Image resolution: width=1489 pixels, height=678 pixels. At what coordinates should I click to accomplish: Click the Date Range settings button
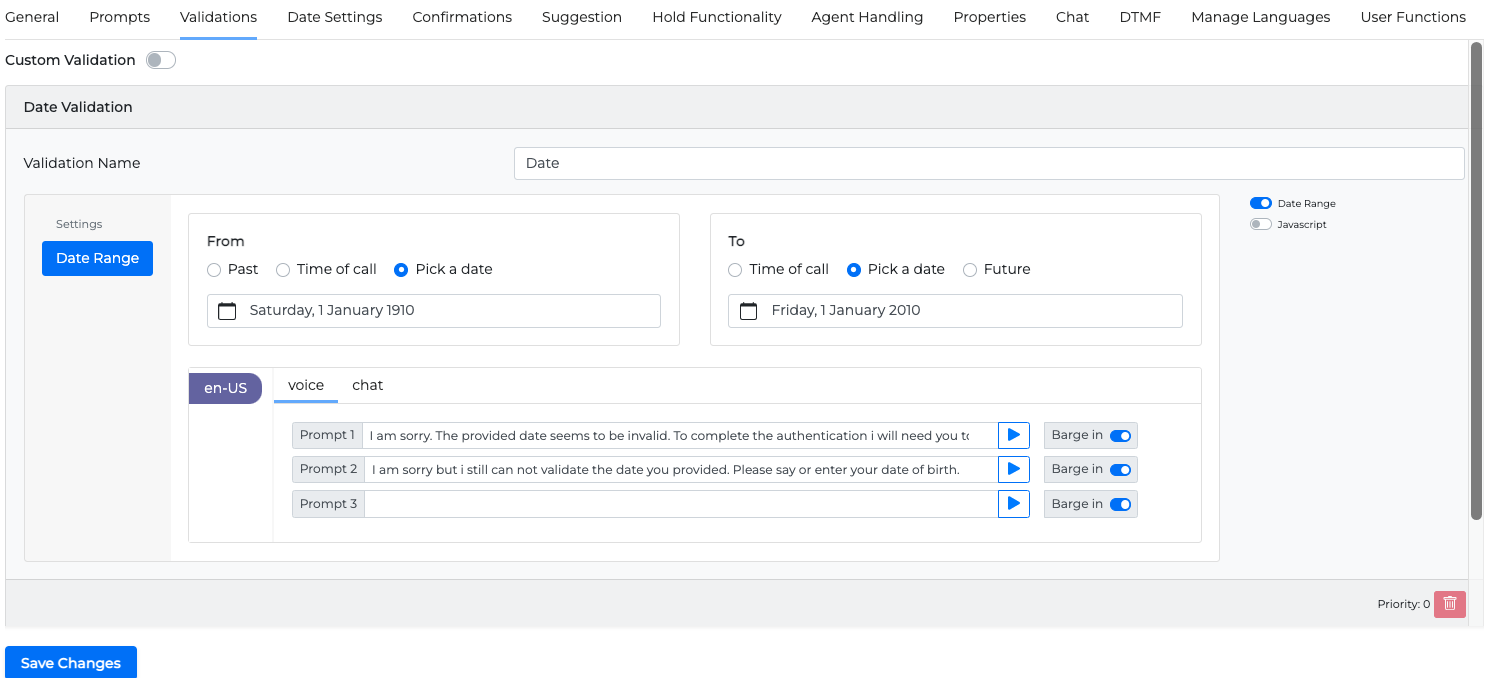pyautogui.click(x=97, y=258)
